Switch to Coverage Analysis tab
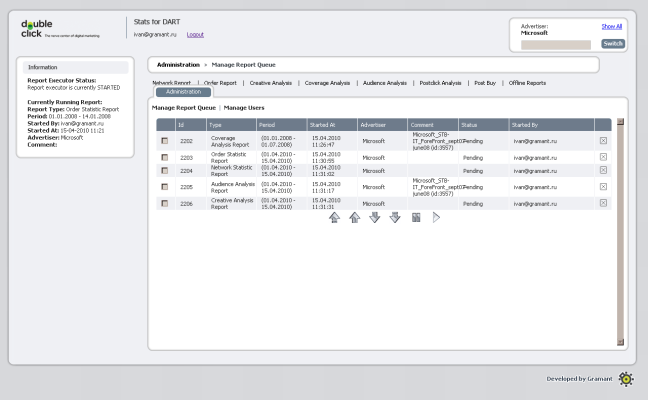Screen dimensions: 648x400 tap(327, 83)
